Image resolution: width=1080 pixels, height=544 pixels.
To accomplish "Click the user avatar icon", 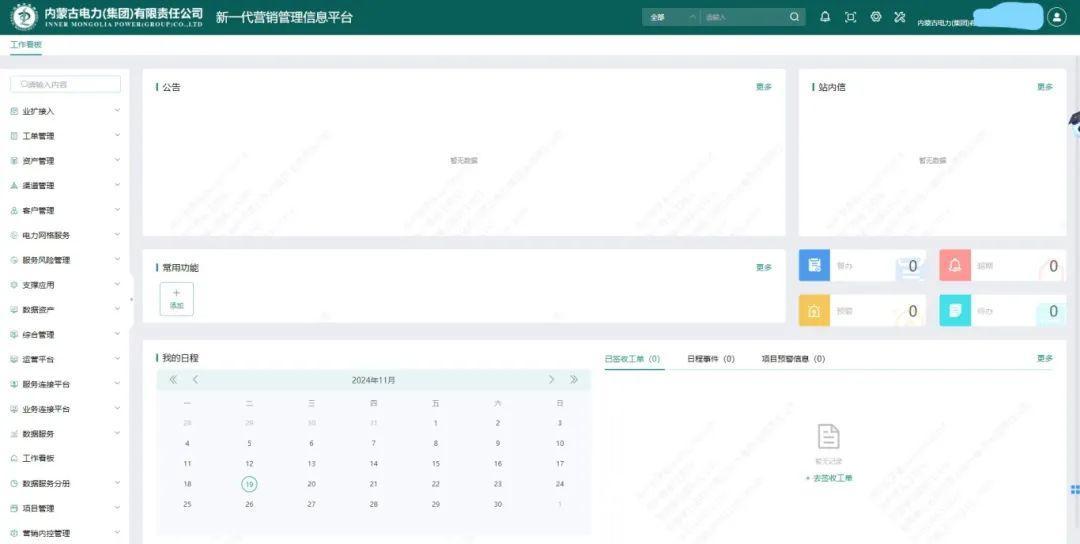I will pos(1057,17).
